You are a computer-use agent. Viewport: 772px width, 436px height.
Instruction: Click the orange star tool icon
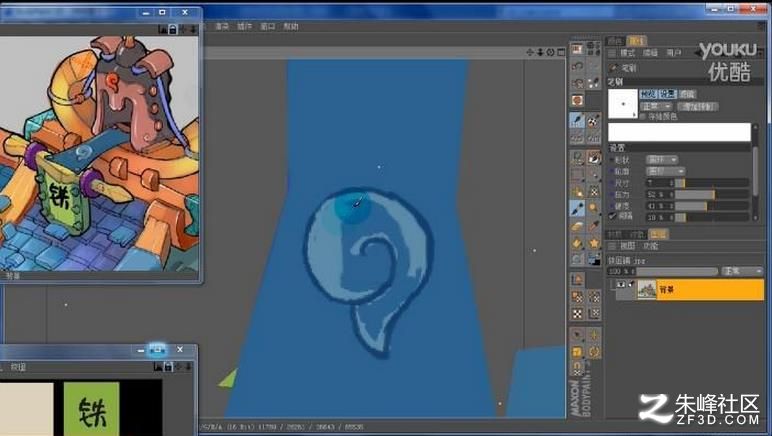click(594, 243)
